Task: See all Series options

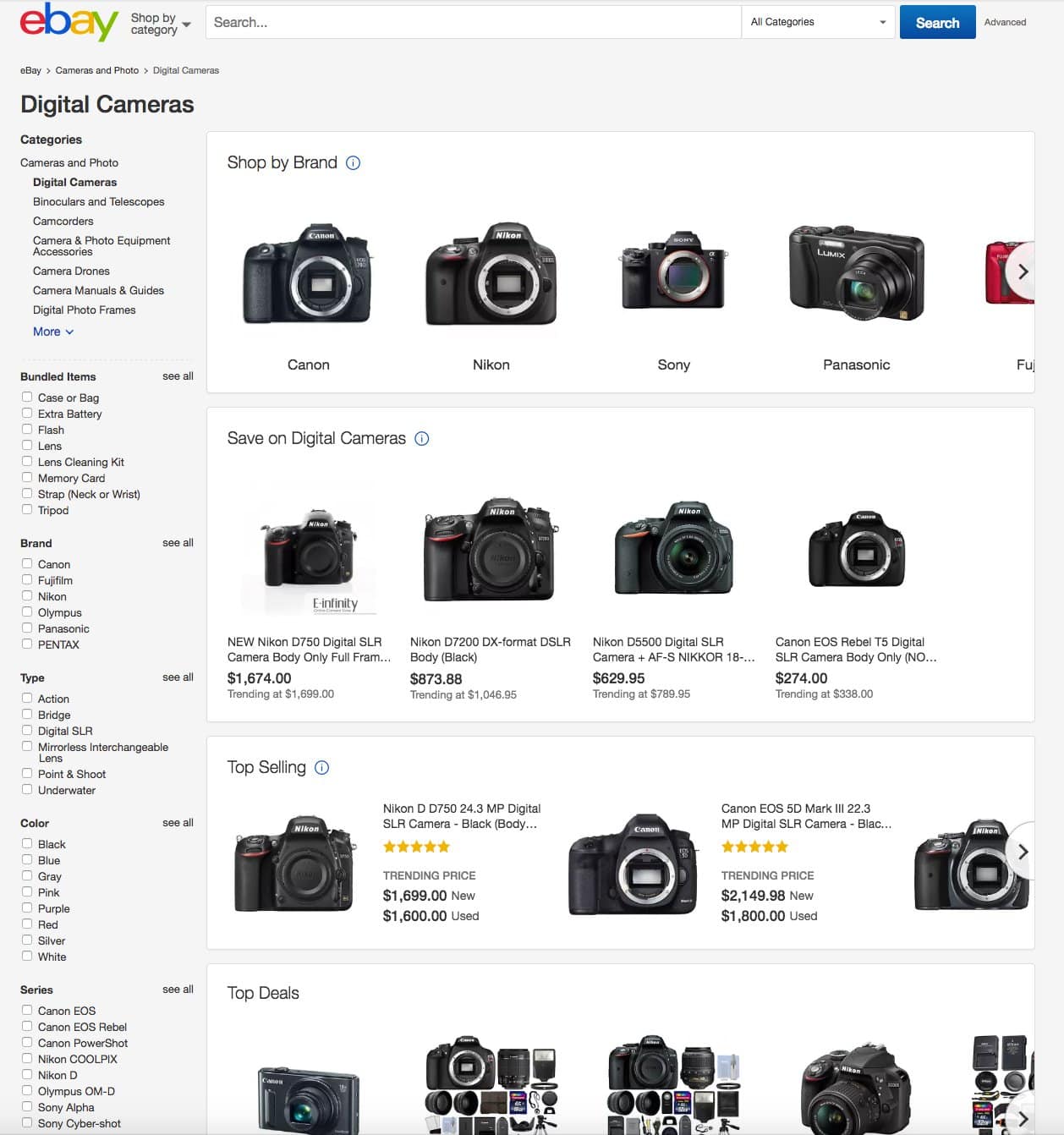Action: tap(178, 990)
